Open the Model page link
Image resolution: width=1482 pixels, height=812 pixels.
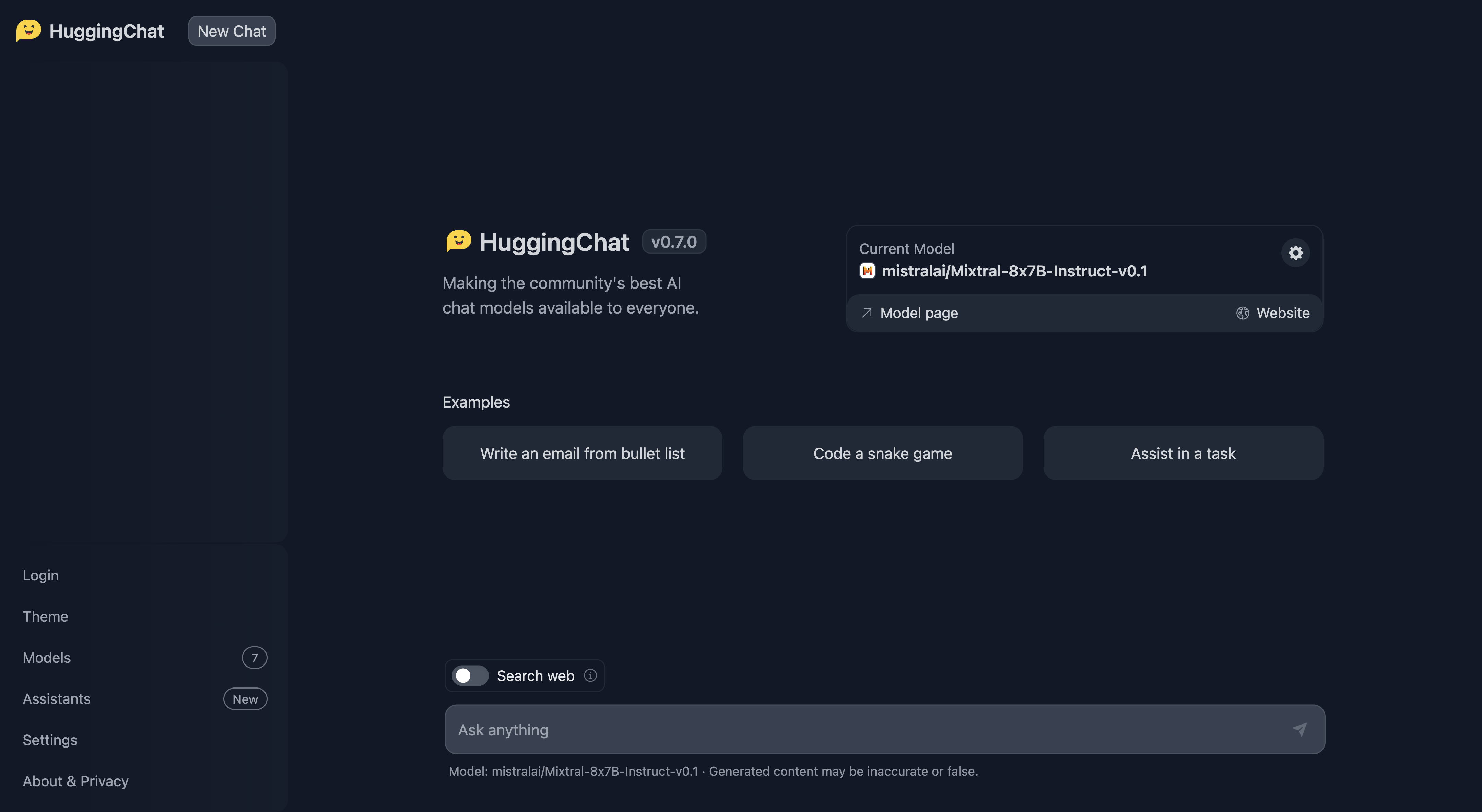[918, 313]
